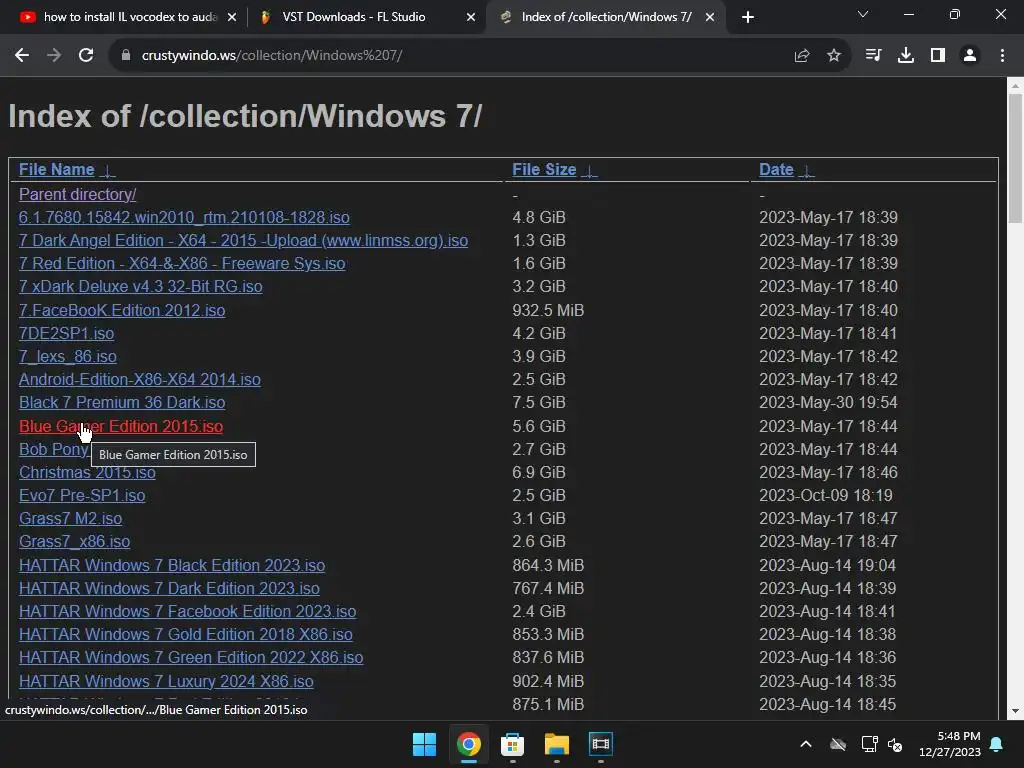Open HATTAR Windows 7 Dark Edition 2023.iso
Image resolution: width=1024 pixels, height=768 pixels.
pyautogui.click(x=169, y=588)
